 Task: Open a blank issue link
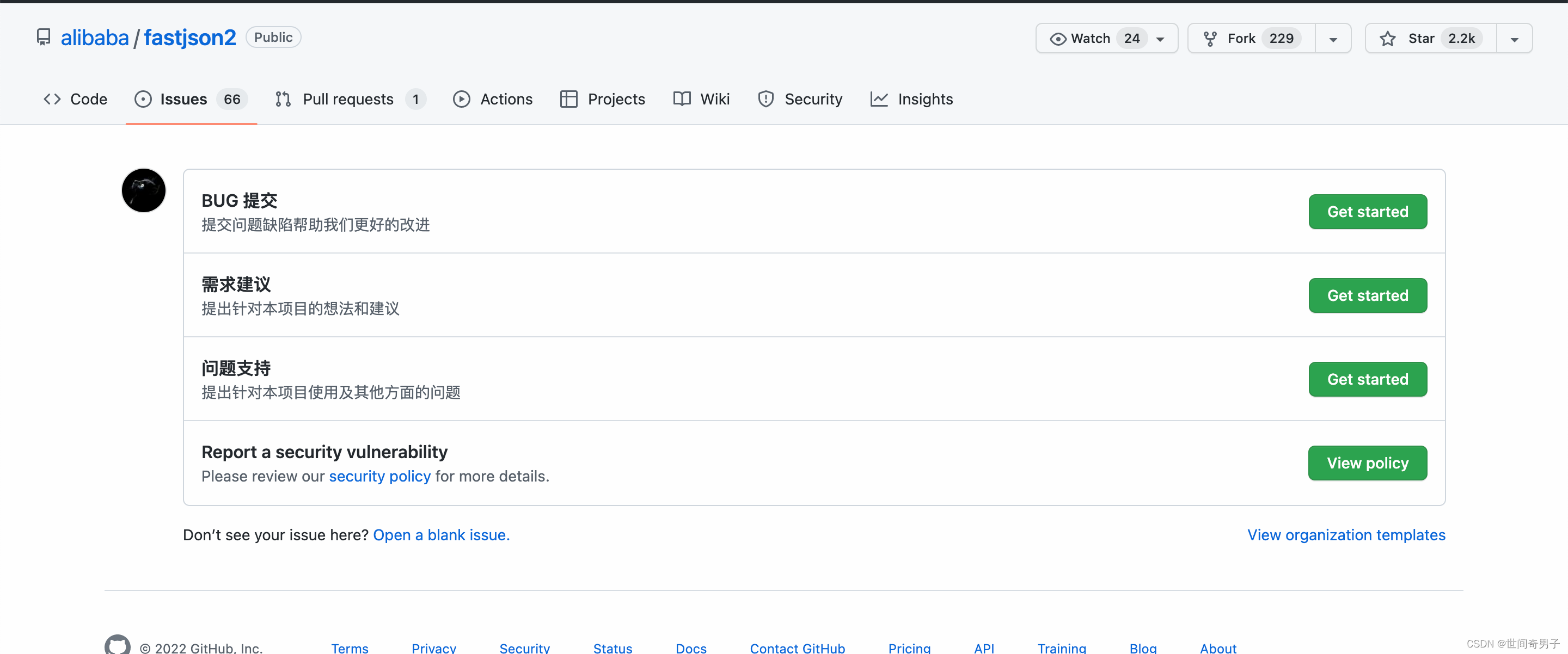point(440,535)
